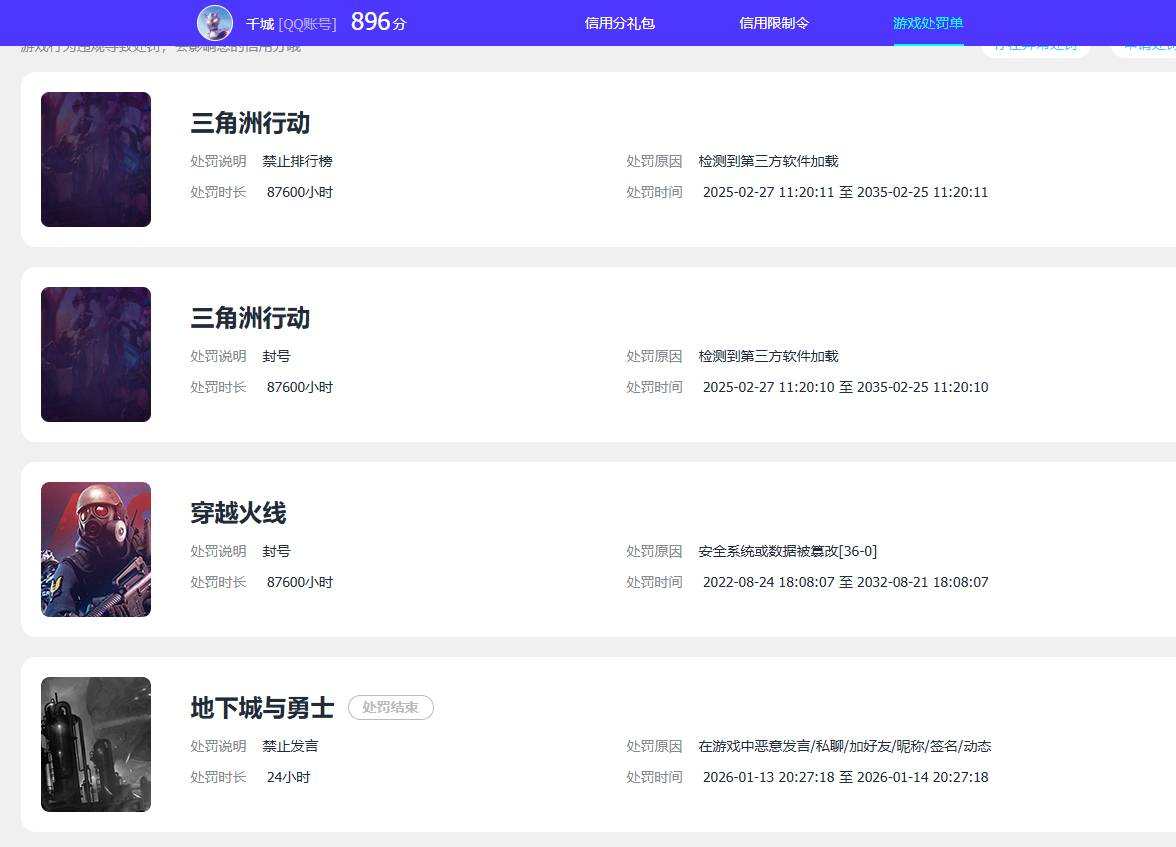This screenshot has height=847, width=1176.
Task: Switch to the 信用限制令 tab
Action: [x=774, y=23]
